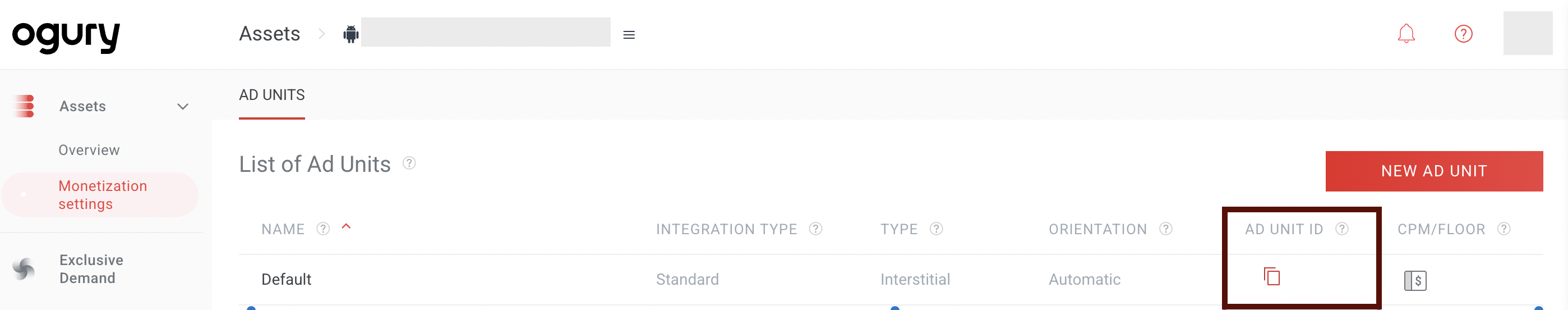Open the notifications bell
The image size is (1568, 310).
[1405, 34]
